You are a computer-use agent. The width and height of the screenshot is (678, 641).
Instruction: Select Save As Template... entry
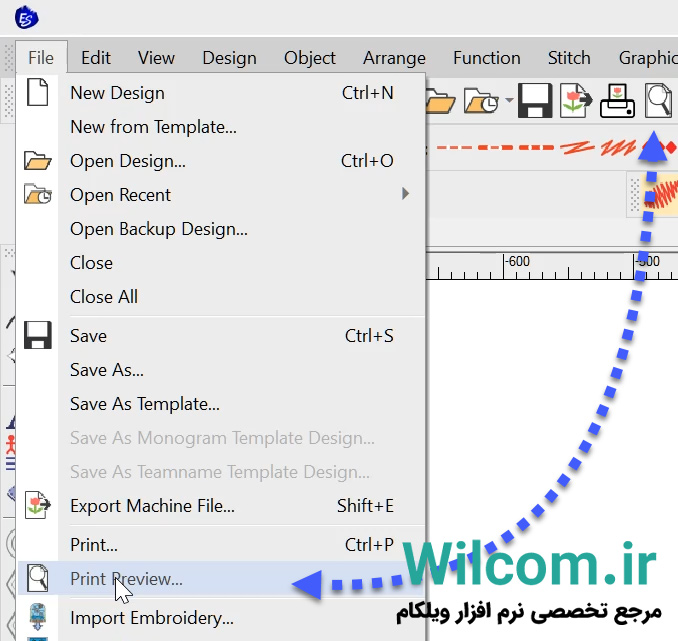click(x=221, y=404)
